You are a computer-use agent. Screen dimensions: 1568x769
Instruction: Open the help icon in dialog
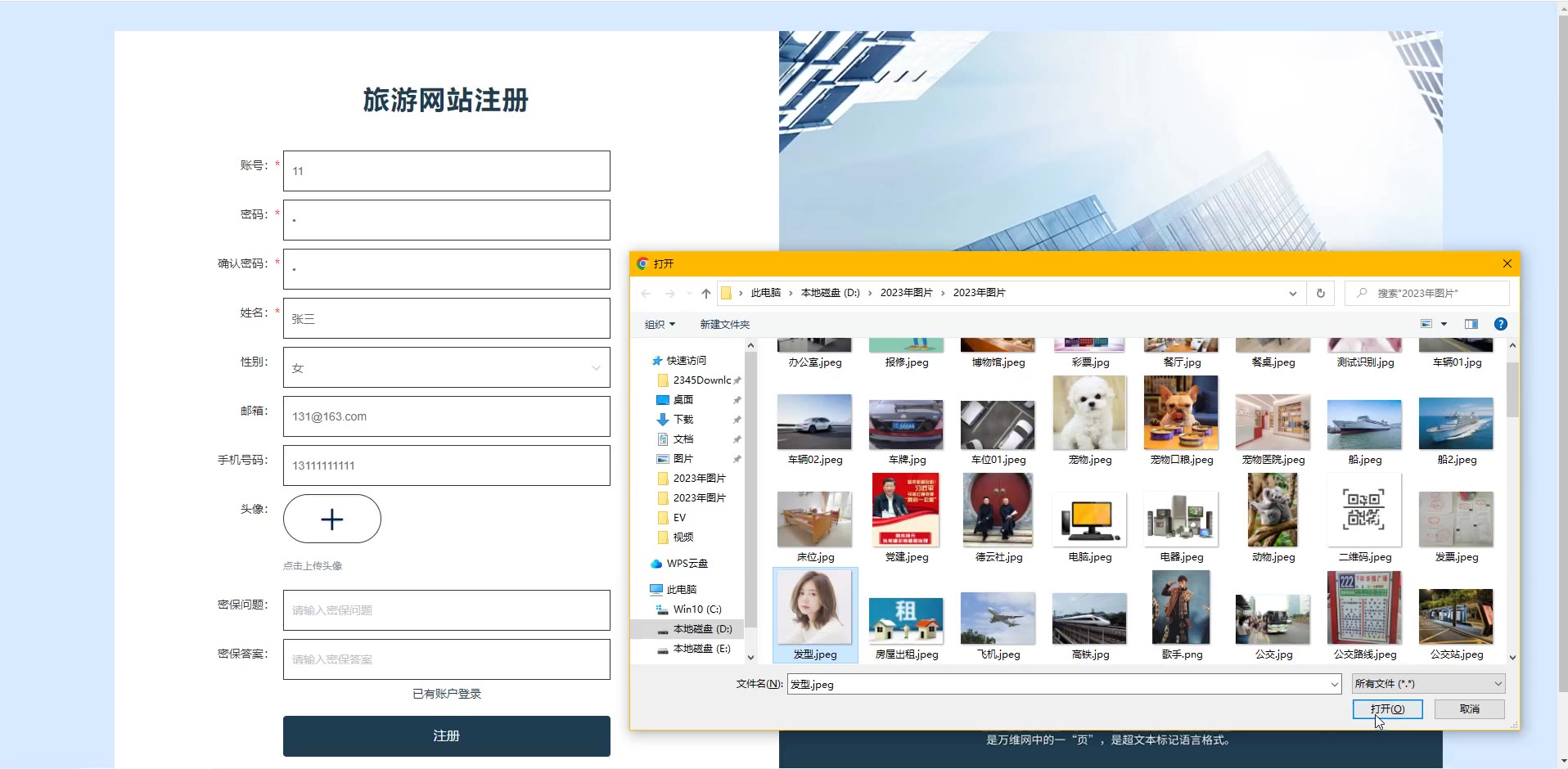[1500, 324]
